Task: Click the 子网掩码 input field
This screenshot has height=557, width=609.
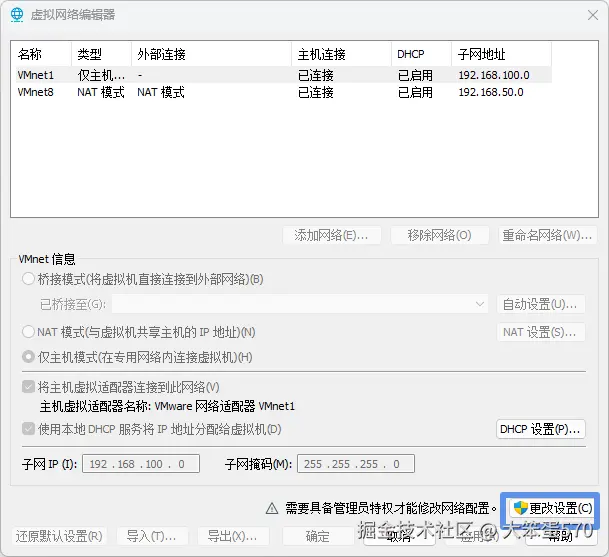Action: (x=356, y=464)
